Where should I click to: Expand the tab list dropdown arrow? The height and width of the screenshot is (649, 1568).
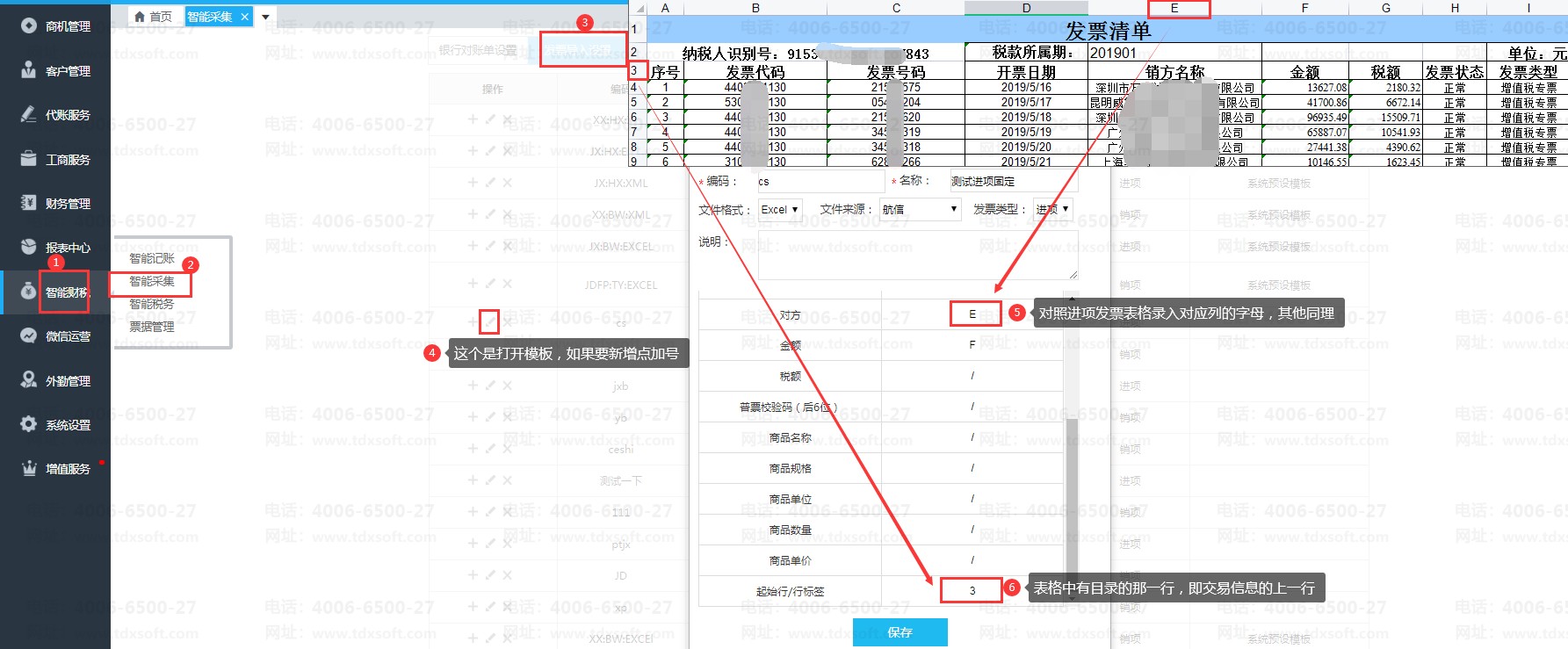[x=265, y=17]
